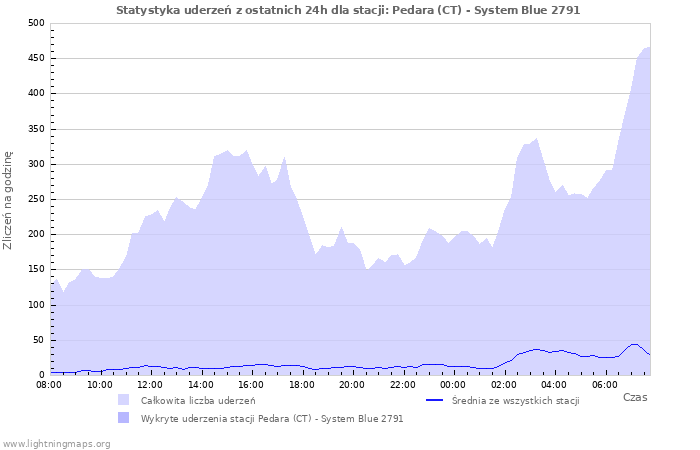Click the x-axis label 08:00
The width and height of the screenshot is (700, 450).
[x=49, y=385]
